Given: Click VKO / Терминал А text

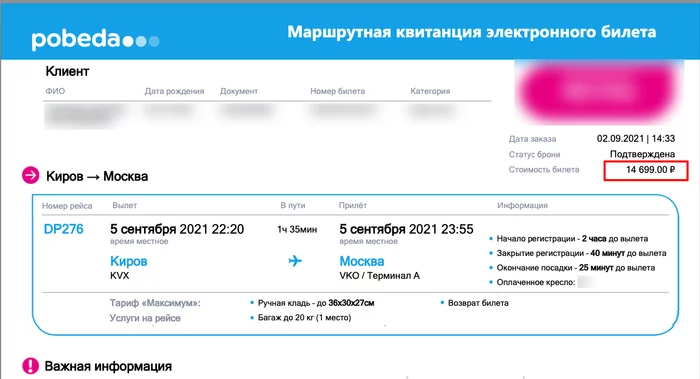Looking at the screenshot, I should (x=379, y=275).
